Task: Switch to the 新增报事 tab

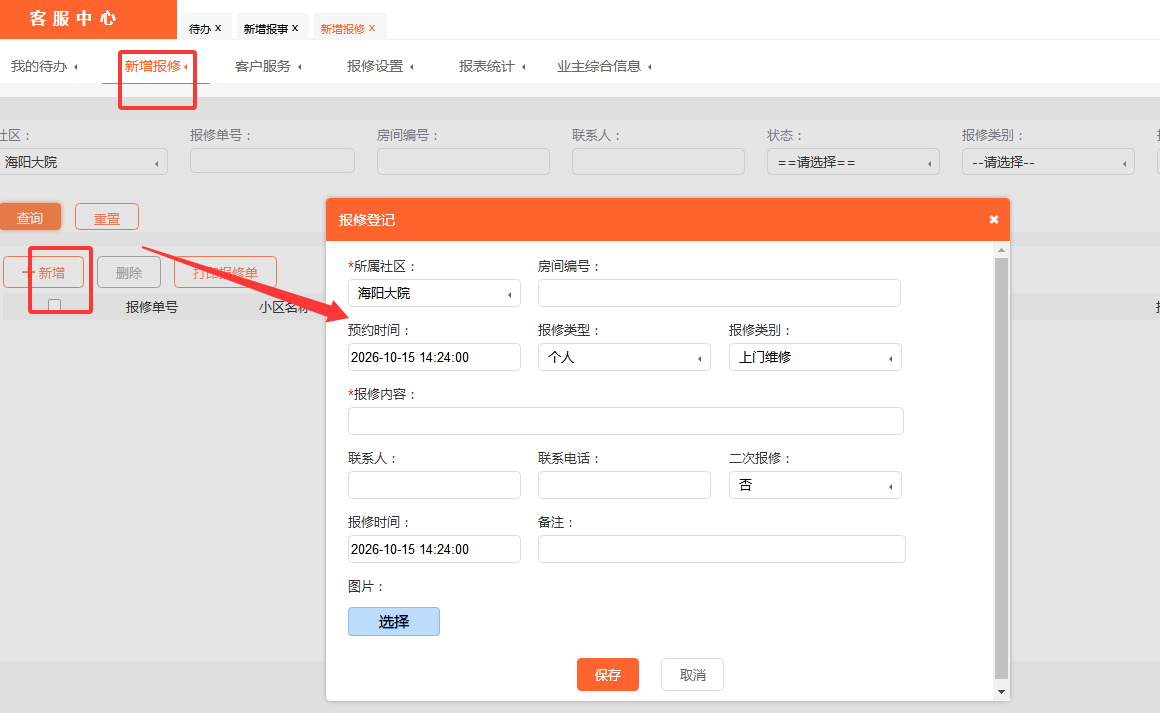Action: pos(266,29)
